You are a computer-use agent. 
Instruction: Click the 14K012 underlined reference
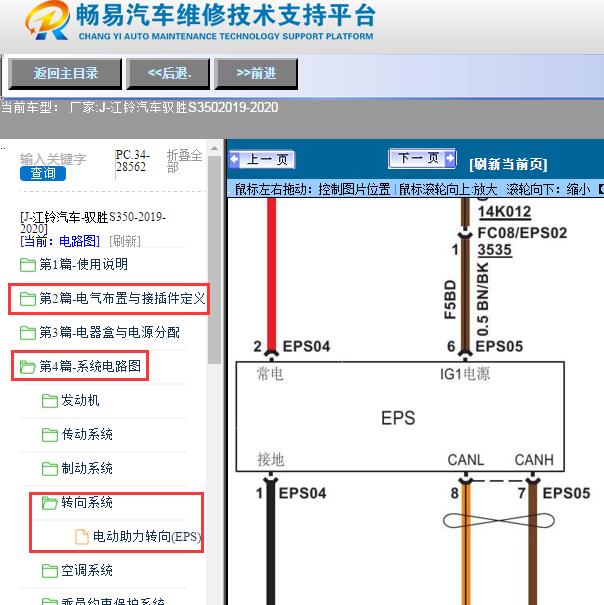point(504,212)
